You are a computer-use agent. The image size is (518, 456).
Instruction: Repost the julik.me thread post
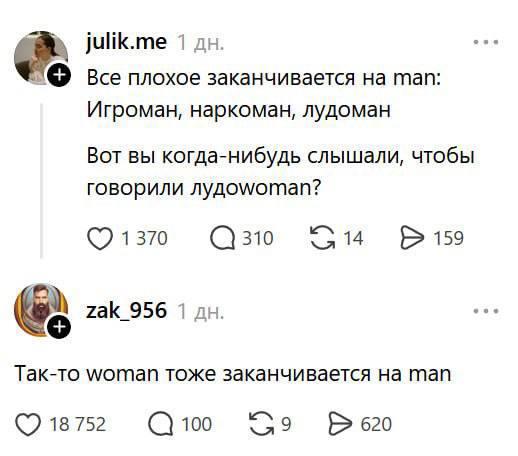[x=322, y=238]
